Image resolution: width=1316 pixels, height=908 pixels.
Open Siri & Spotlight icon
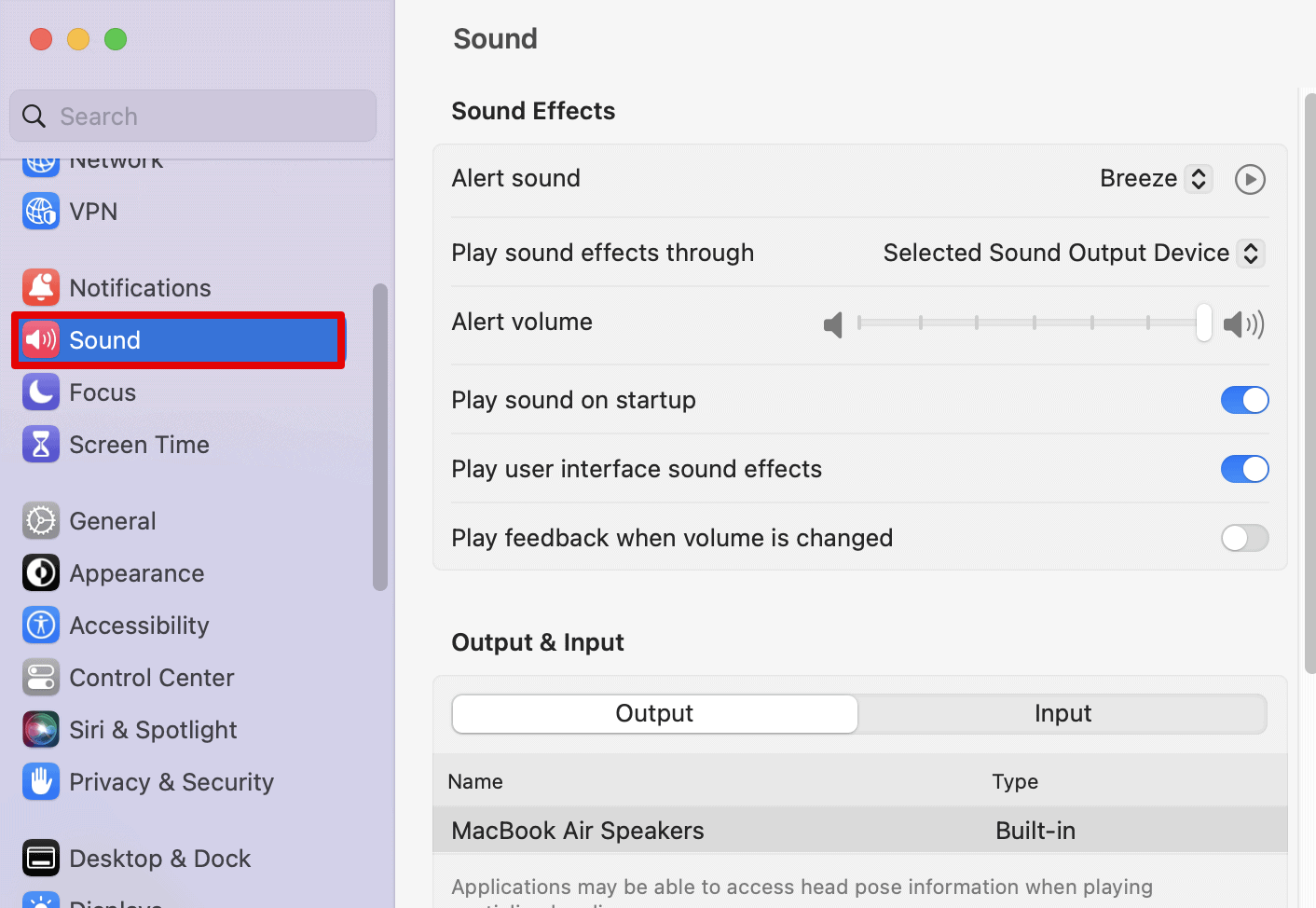coord(41,730)
